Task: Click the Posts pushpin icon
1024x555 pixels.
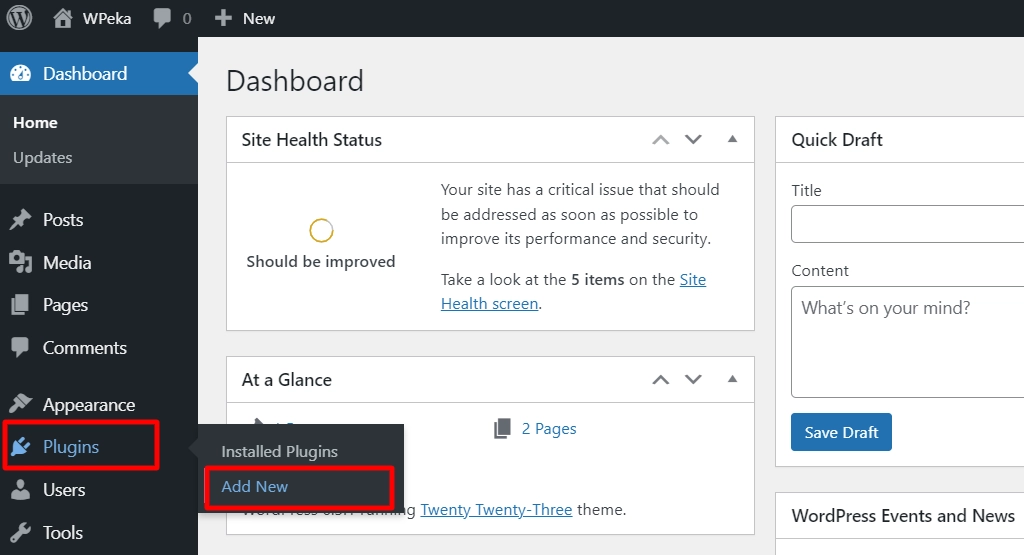Action: tap(20, 220)
